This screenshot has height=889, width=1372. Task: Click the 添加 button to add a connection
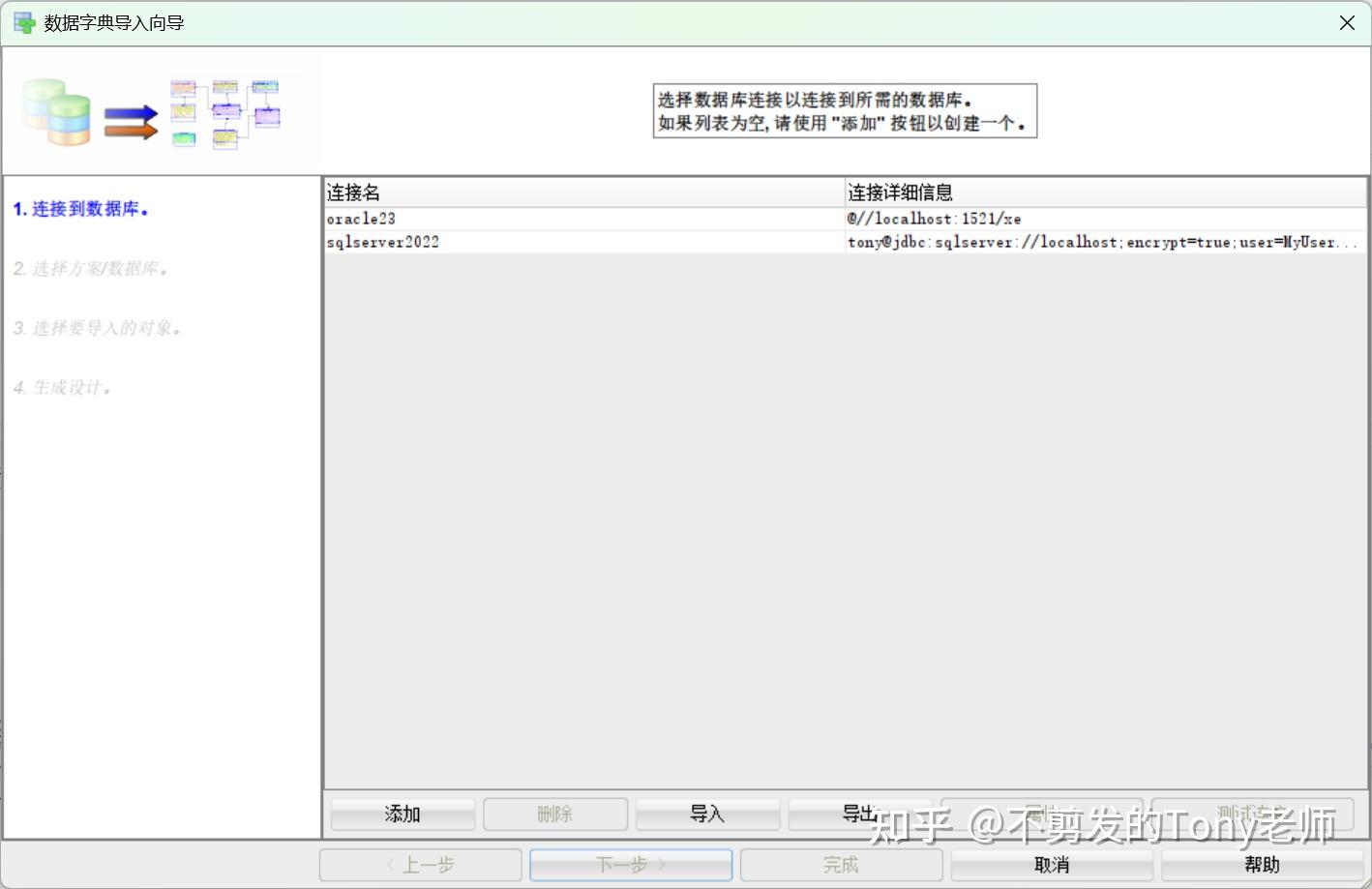pyautogui.click(x=402, y=814)
